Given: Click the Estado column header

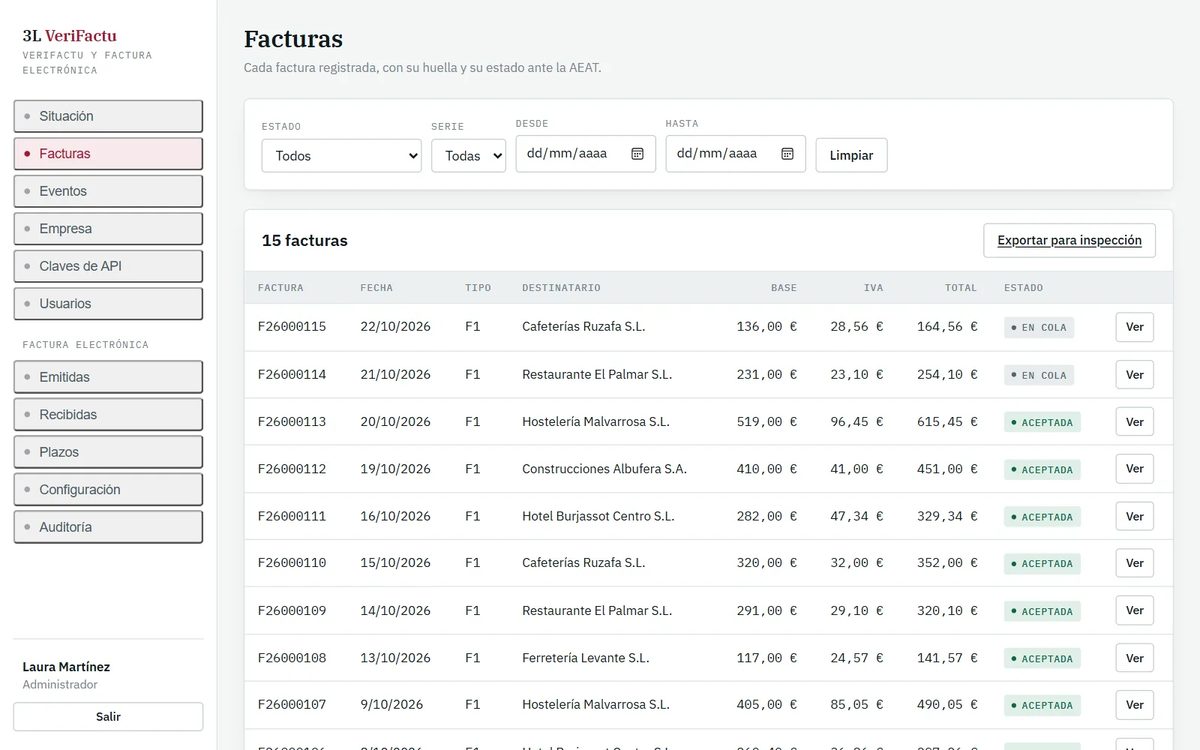Looking at the screenshot, I should (x=1024, y=288).
